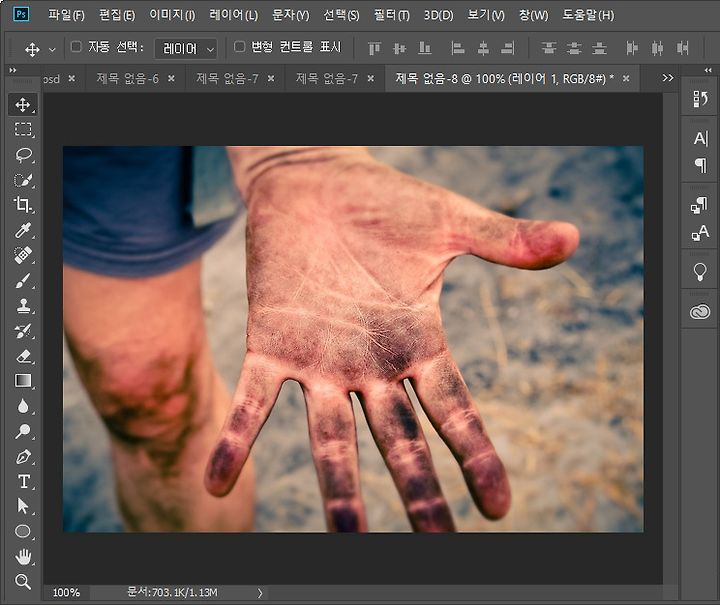Close the 제목 없음-8 document tab
Viewport: 720px width, 605px height.
(626, 79)
